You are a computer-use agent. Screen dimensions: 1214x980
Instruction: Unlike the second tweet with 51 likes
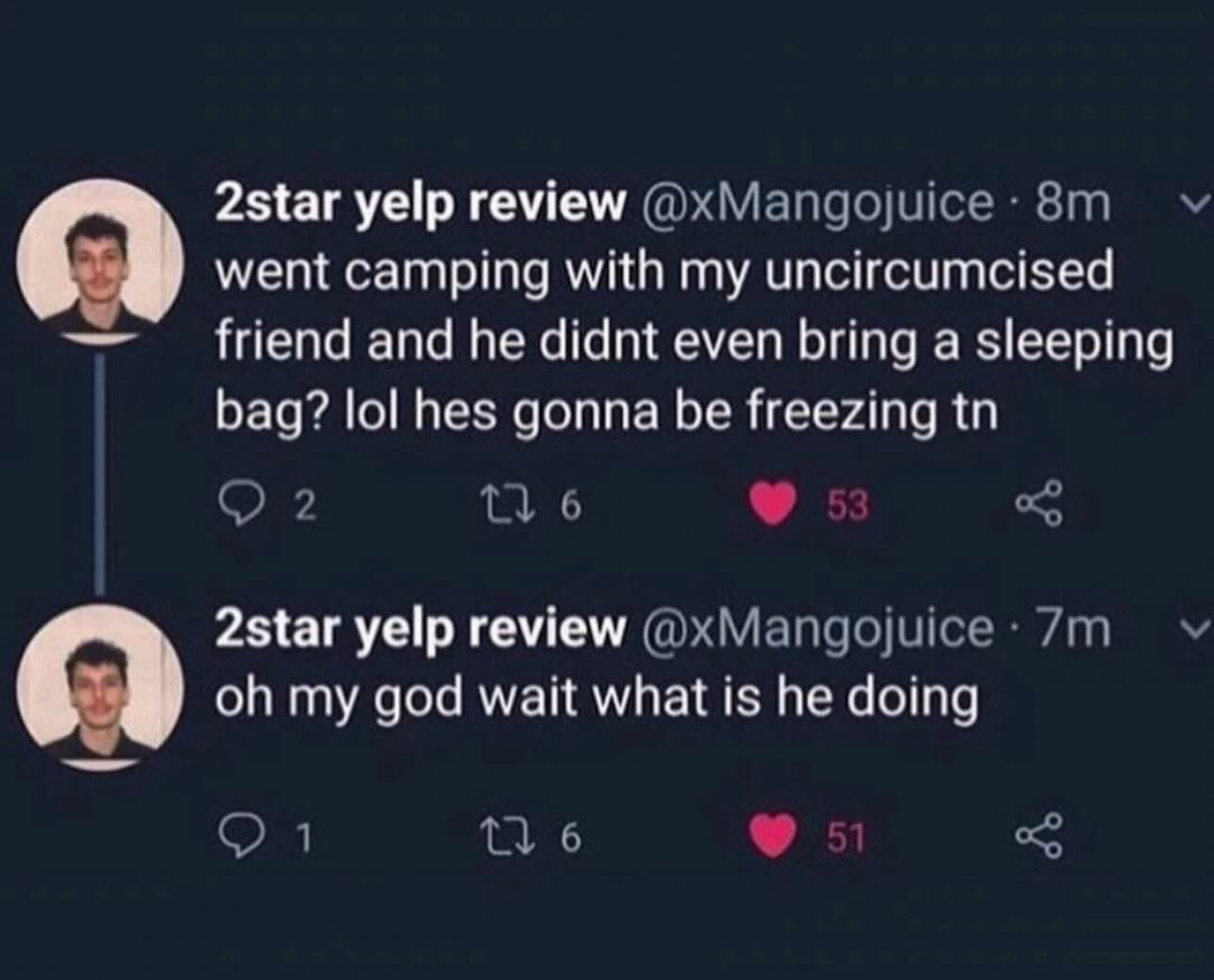click(x=775, y=836)
